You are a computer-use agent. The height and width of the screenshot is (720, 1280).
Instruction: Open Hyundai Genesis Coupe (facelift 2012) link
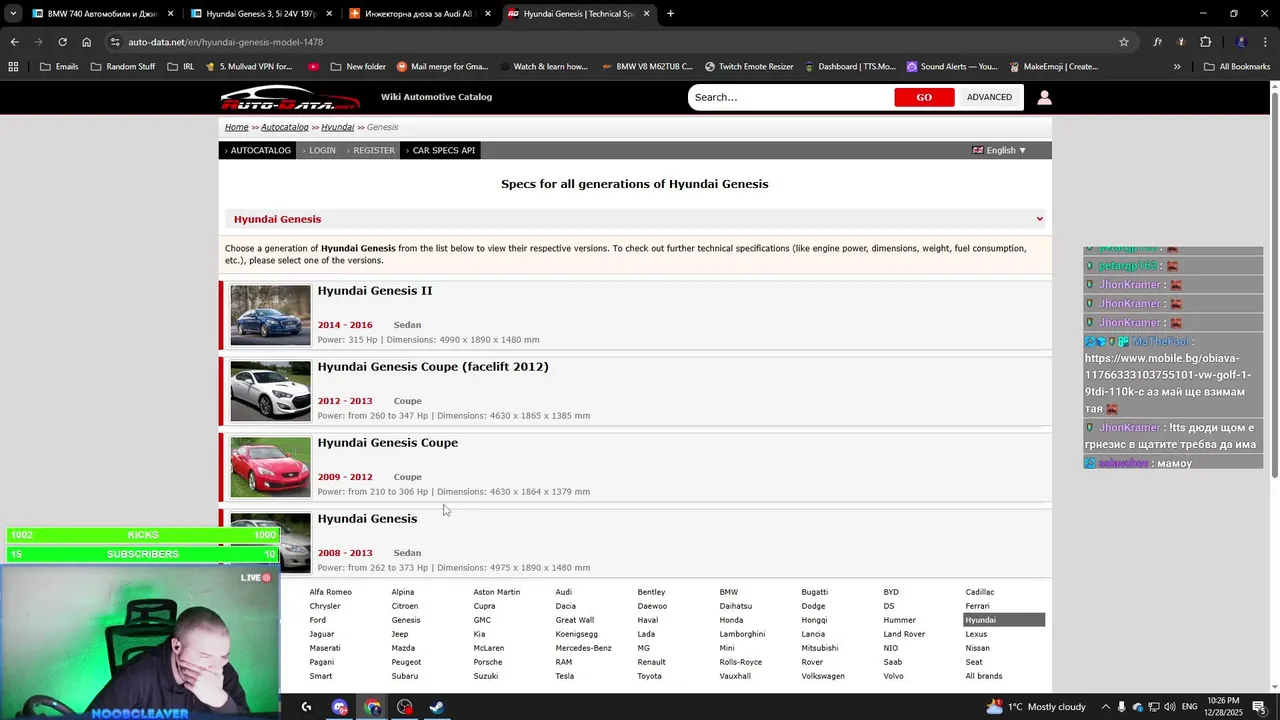[433, 367]
